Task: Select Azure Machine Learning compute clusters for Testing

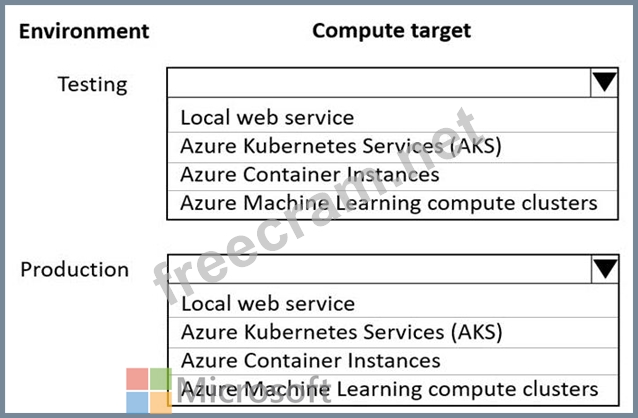Action: 388,203
